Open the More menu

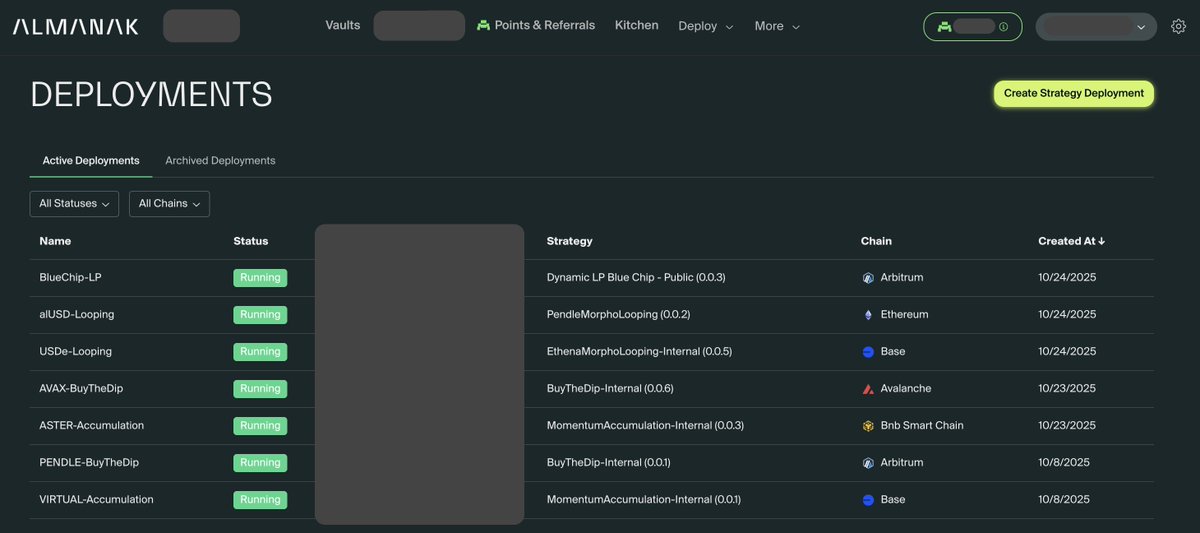click(777, 26)
